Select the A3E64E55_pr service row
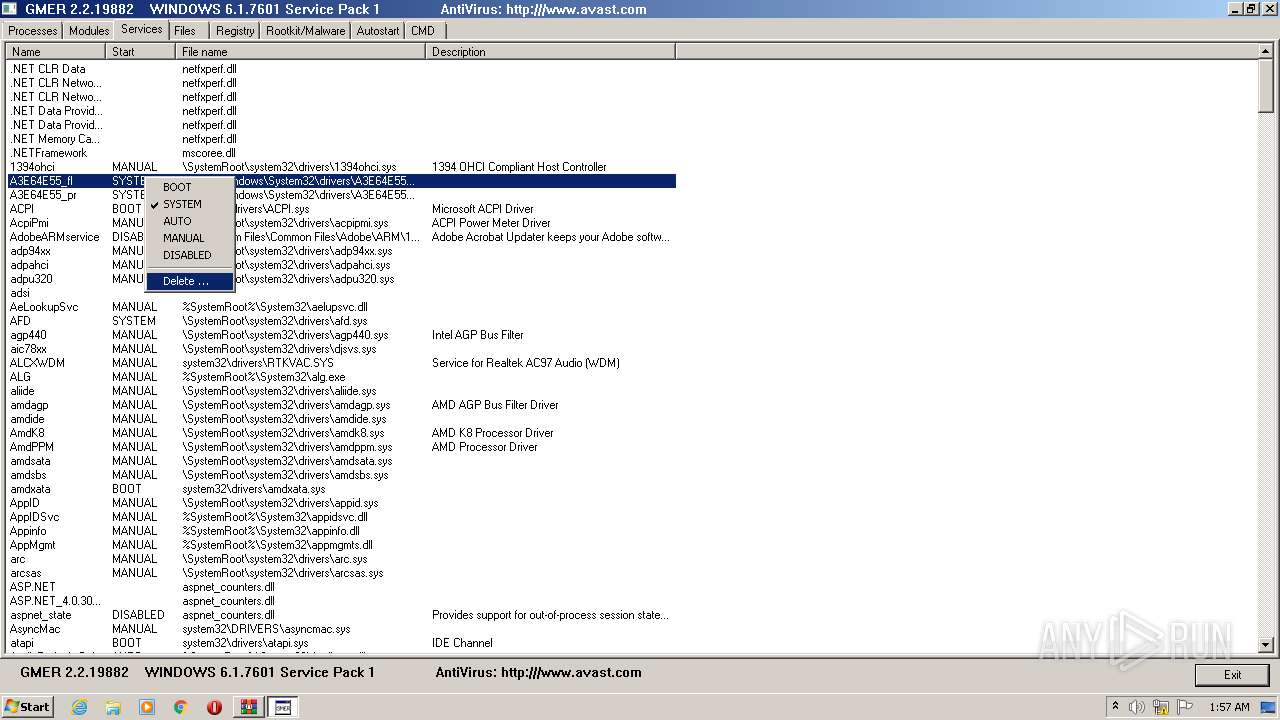The height and width of the screenshot is (720, 1280). click(x=342, y=195)
